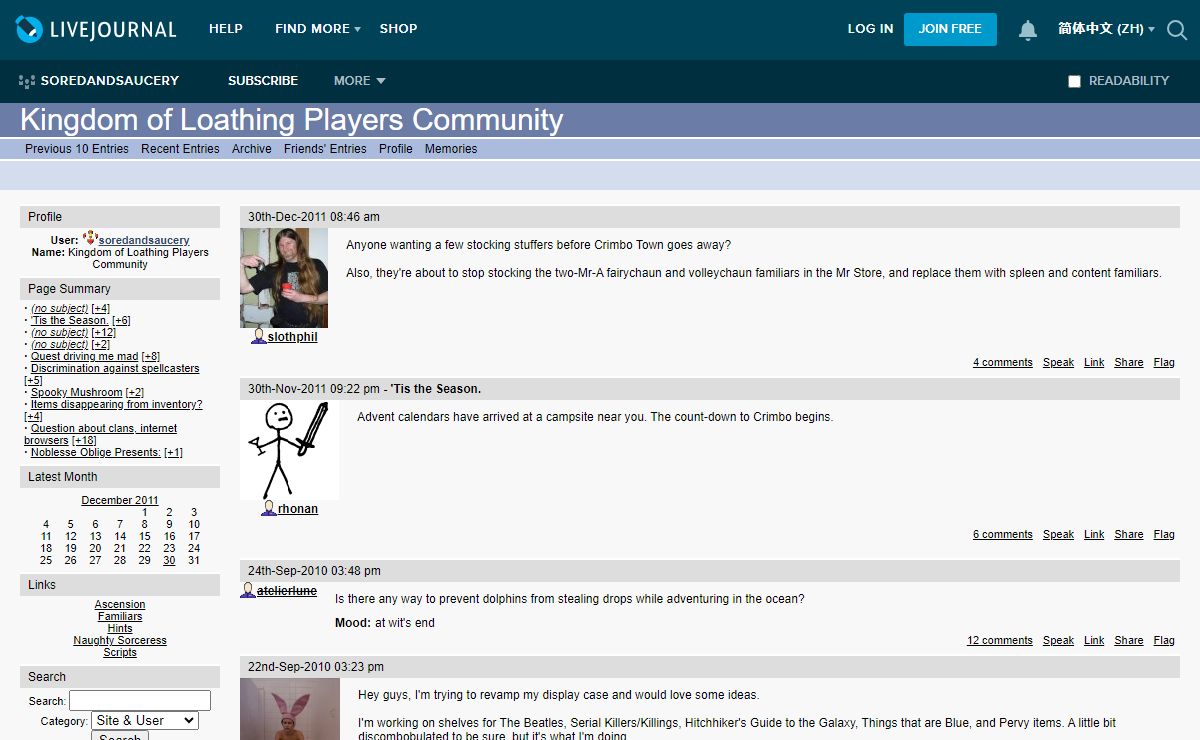Click the LiveJournal logo icon
Image resolution: width=1200 pixels, height=740 pixels.
[30, 29]
